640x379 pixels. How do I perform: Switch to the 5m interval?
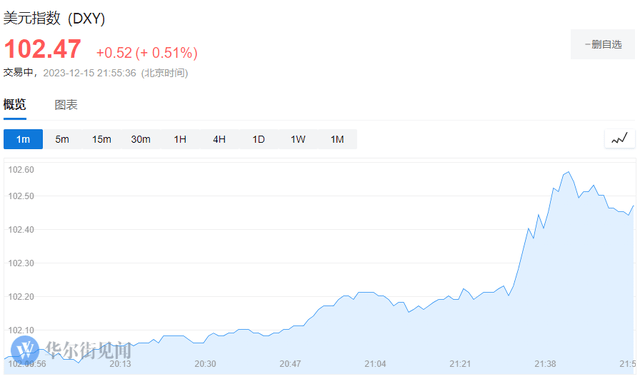[x=62, y=139]
